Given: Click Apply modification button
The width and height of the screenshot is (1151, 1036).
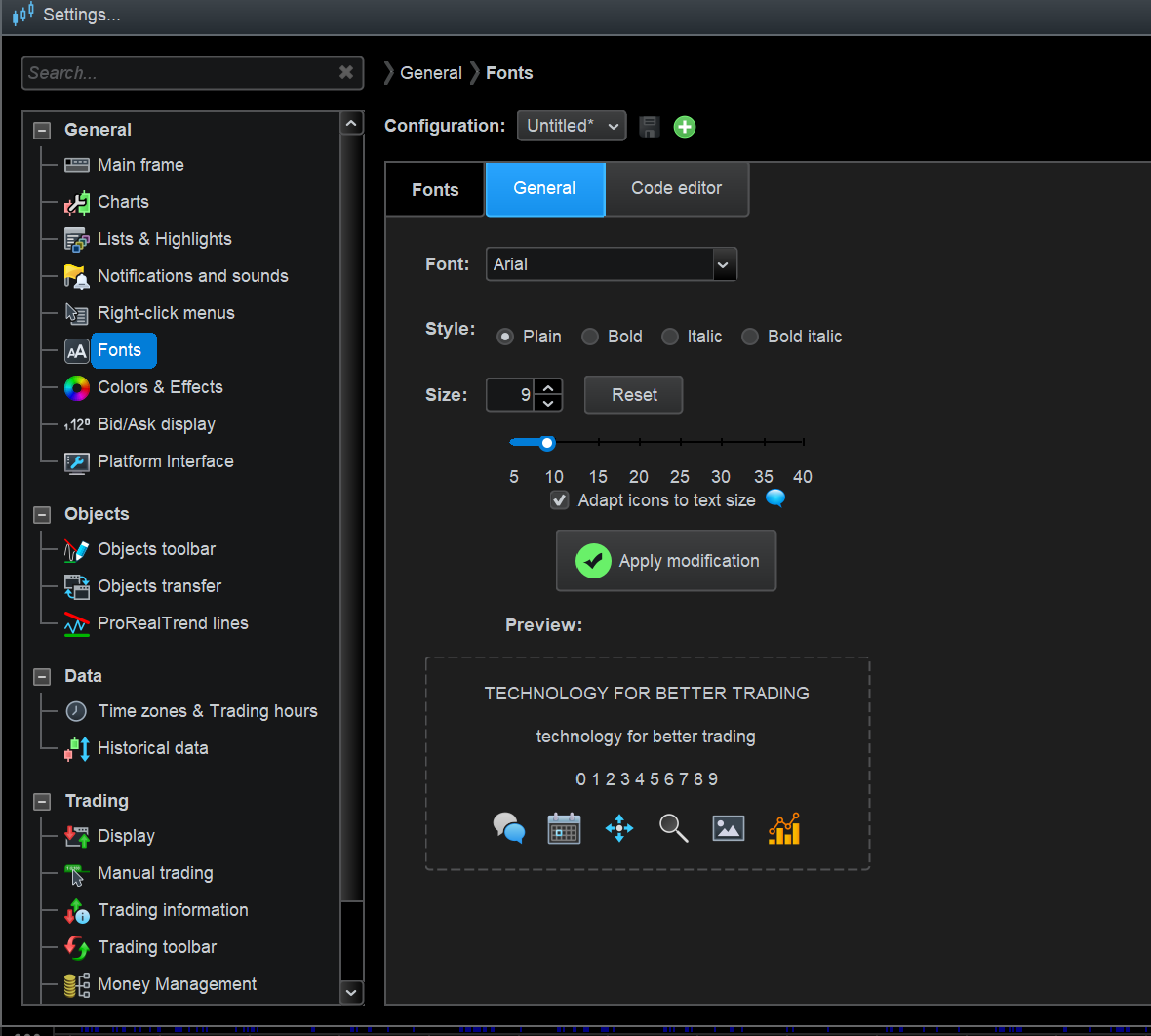Looking at the screenshot, I should [666, 561].
